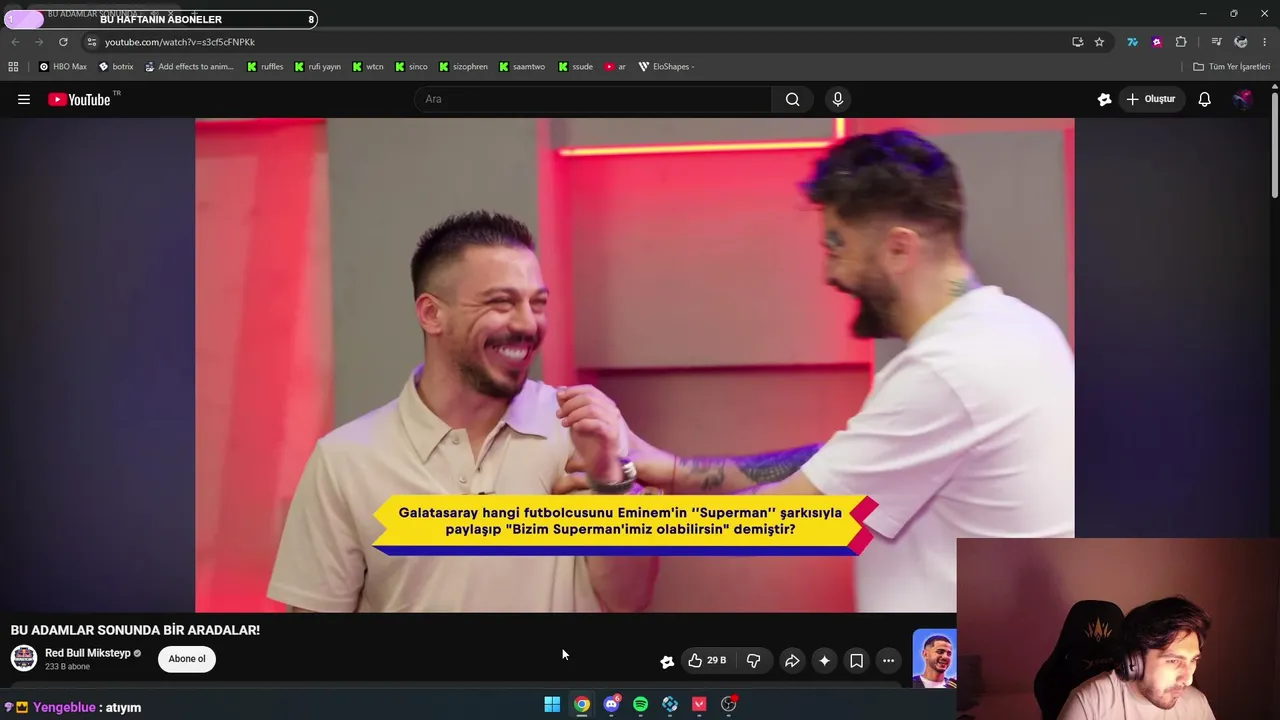The width and height of the screenshot is (1280, 720).
Task: Click the page vertical scrollbar
Action: (1274, 143)
